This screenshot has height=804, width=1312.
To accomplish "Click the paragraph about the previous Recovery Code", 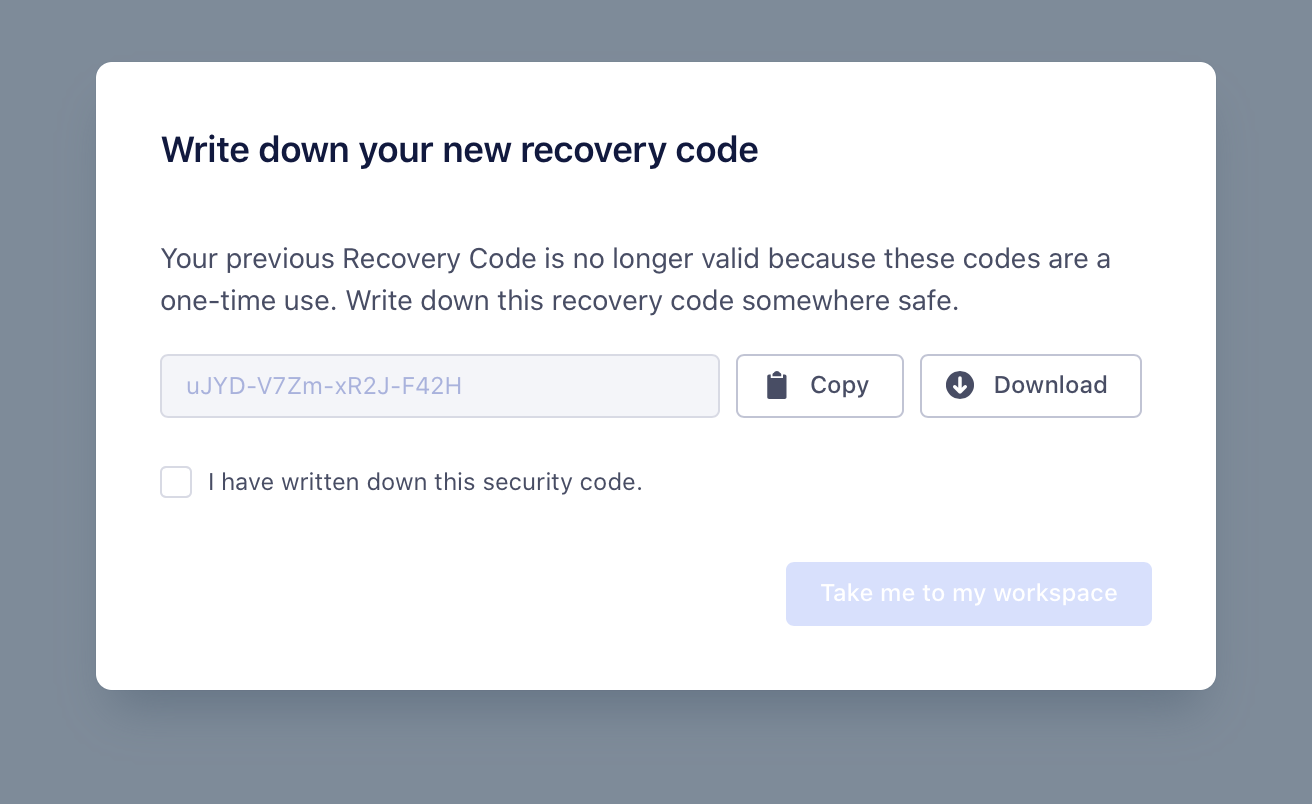I will point(636,280).
